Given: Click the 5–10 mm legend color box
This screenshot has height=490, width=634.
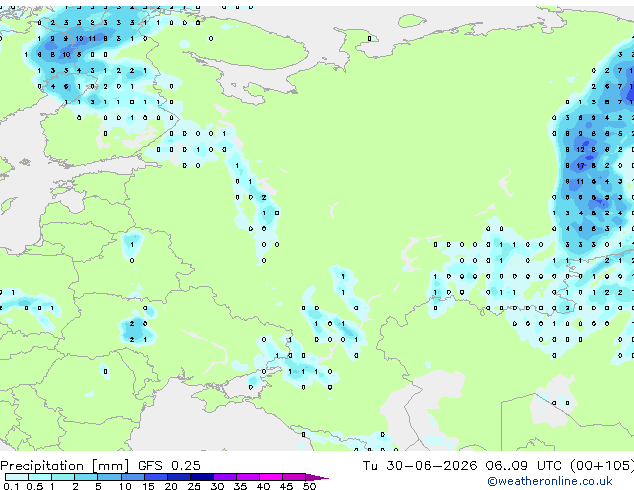Looking at the screenshot, I should [110, 477].
